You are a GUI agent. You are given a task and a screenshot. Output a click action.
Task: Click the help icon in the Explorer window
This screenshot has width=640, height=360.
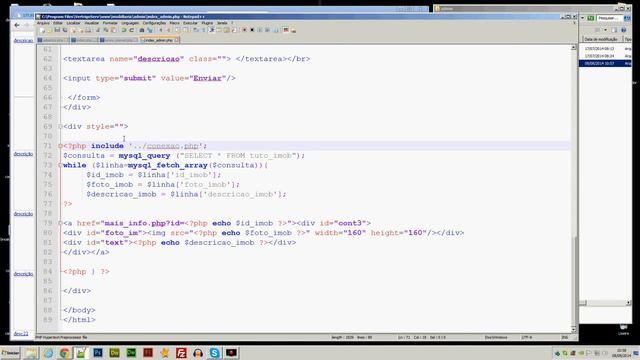coord(623,30)
